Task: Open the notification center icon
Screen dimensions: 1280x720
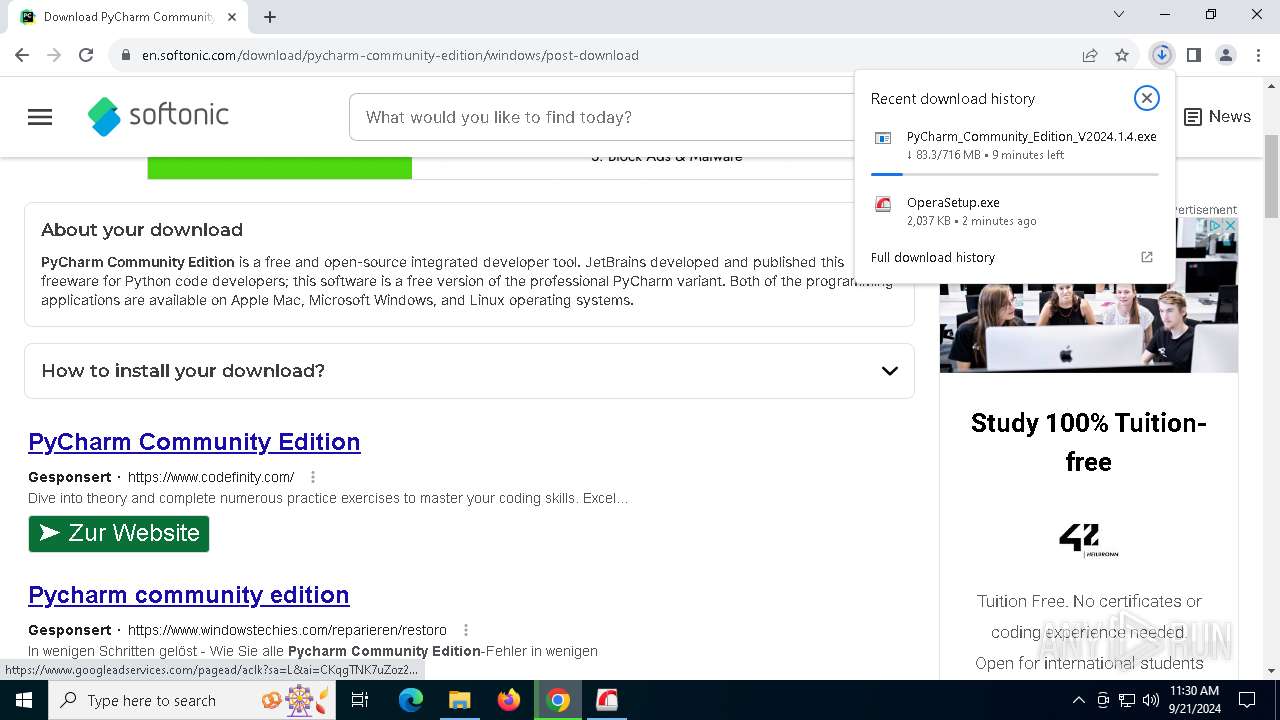Action: [1247, 700]
